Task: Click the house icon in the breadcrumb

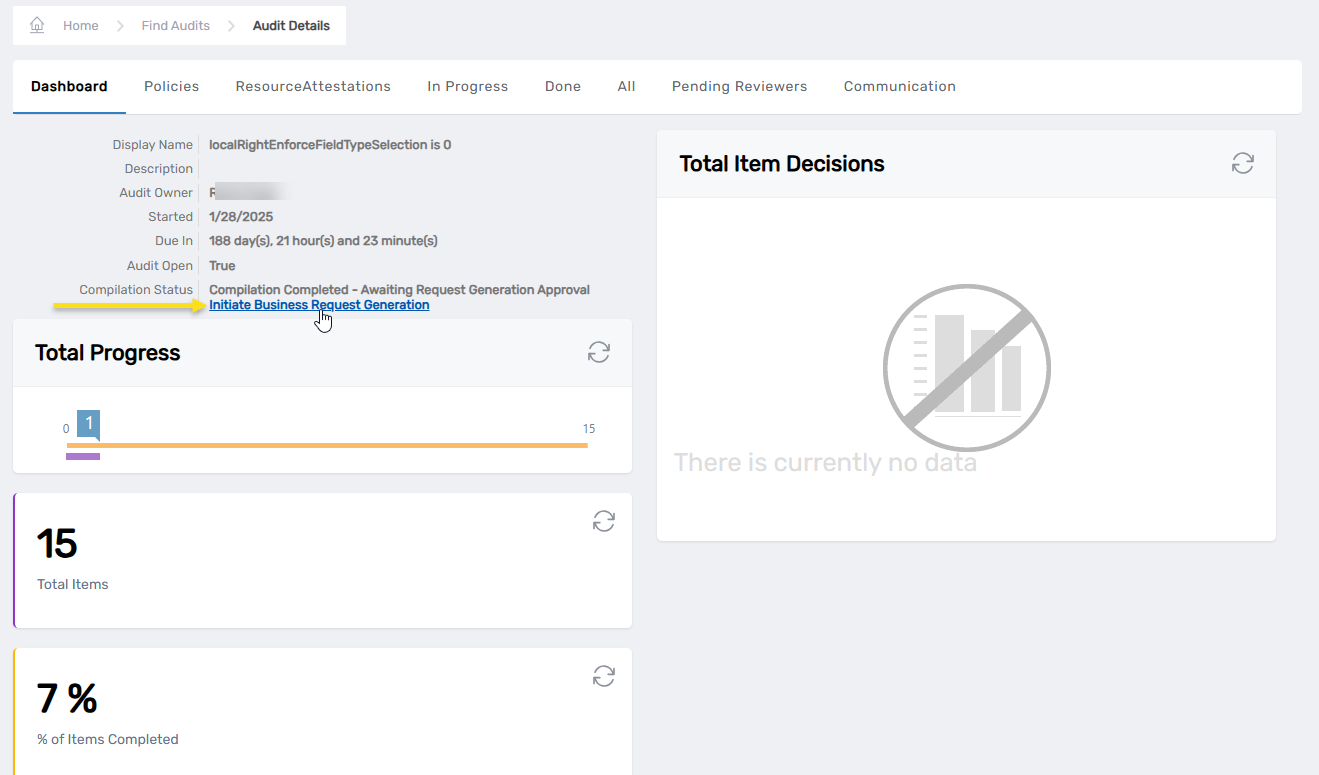Action: pyautogui.click(x=37, y=25)
